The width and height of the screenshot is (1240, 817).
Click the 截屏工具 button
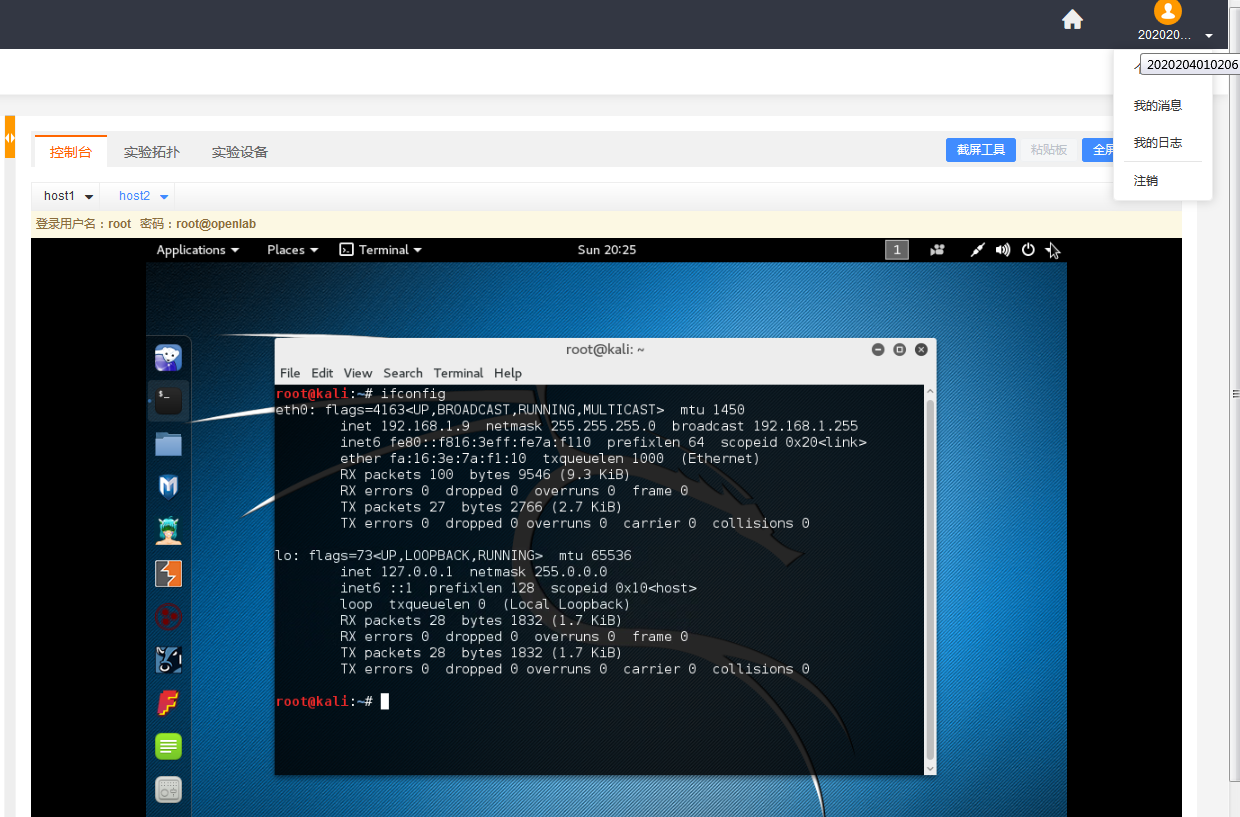tap(981, 150)
